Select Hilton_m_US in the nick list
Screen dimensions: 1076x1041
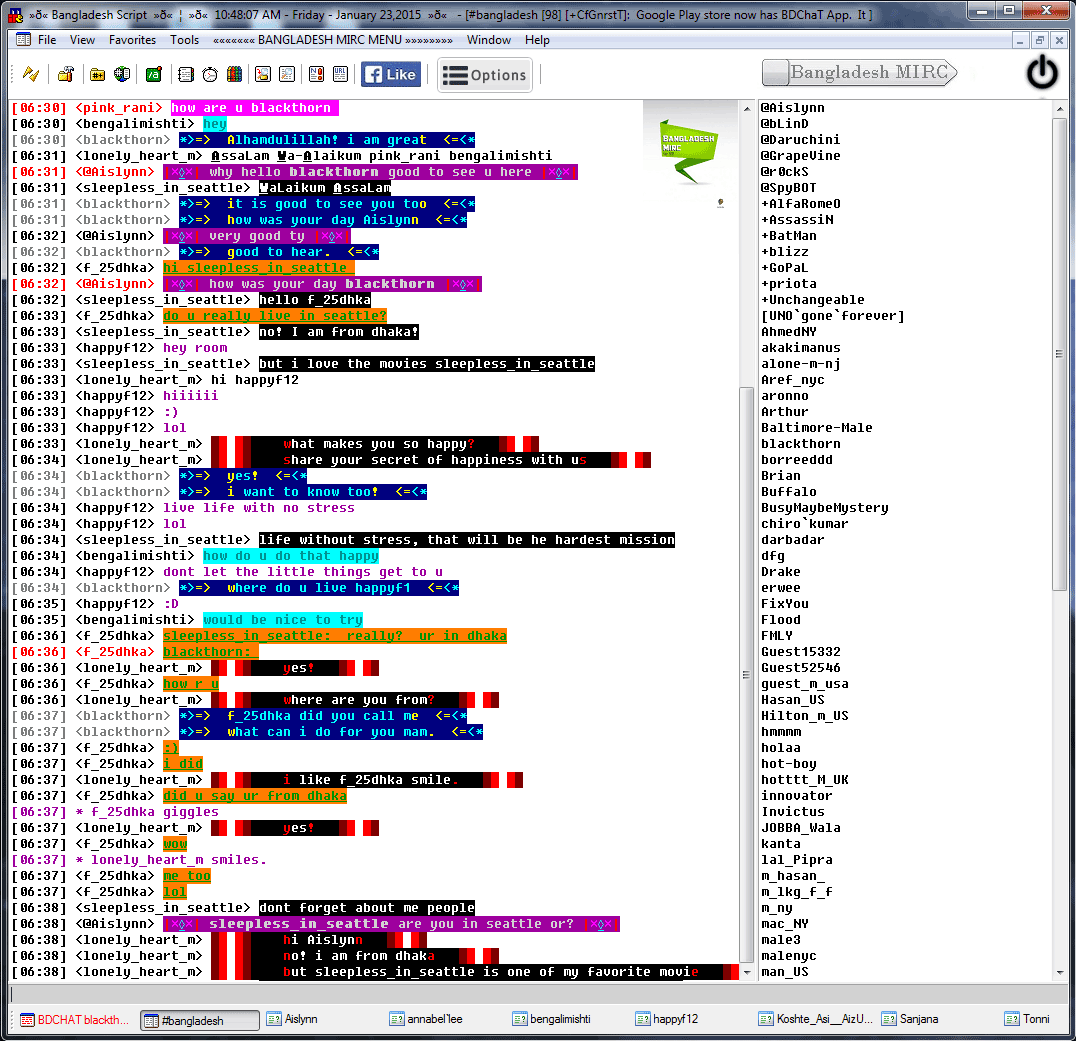804,716
